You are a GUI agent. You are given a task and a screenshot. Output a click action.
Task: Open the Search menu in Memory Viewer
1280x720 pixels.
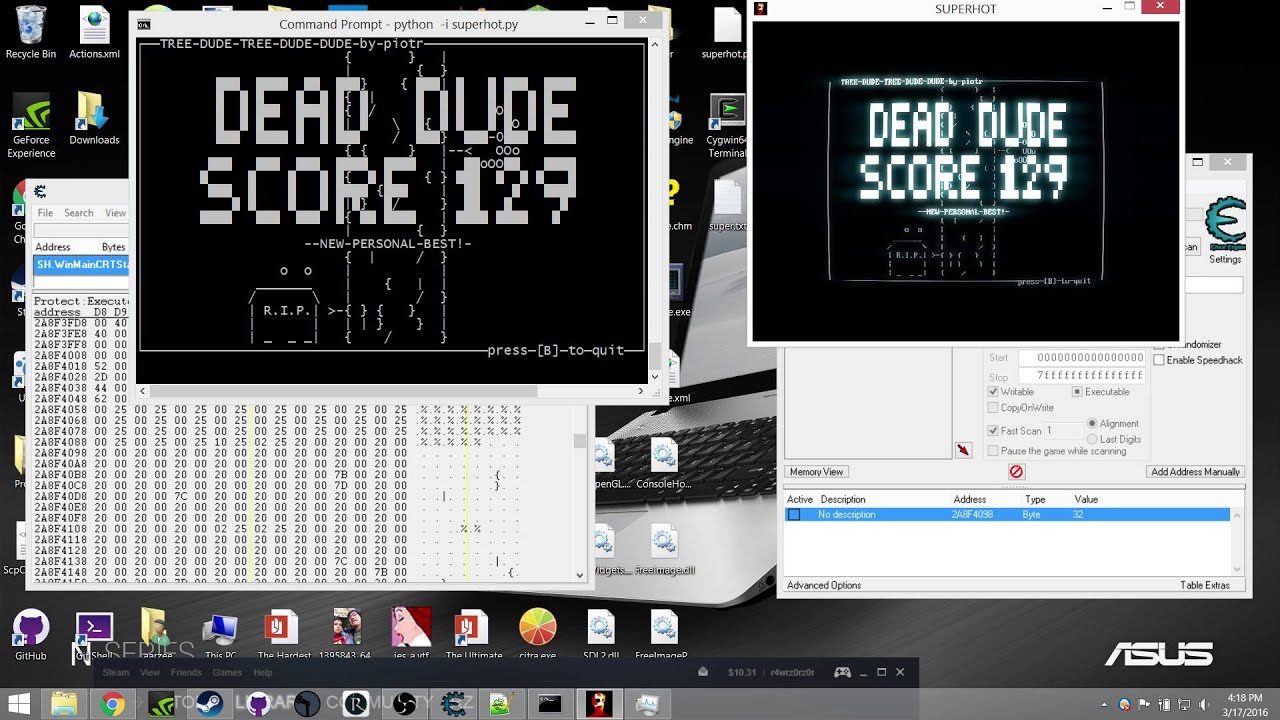point(79,213)
